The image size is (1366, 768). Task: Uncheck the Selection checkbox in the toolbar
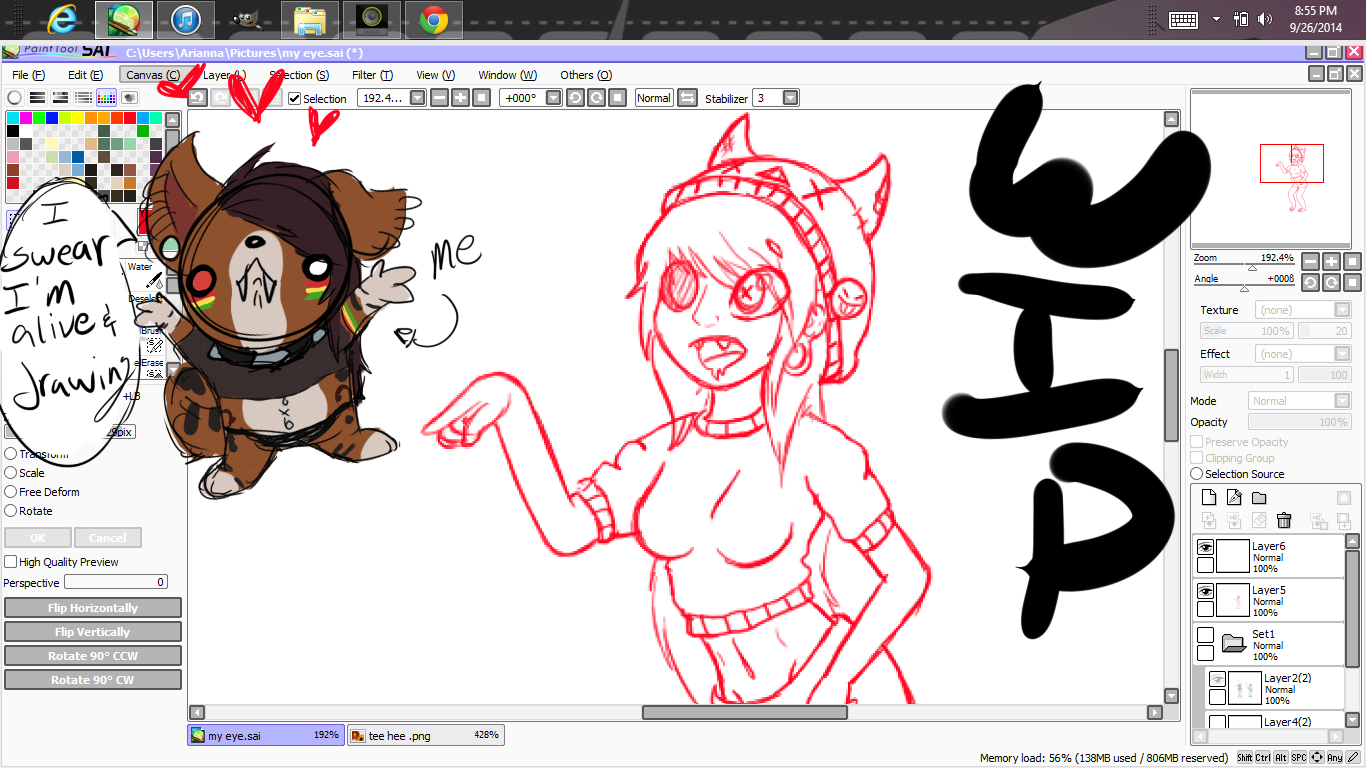tap(295, 98)
